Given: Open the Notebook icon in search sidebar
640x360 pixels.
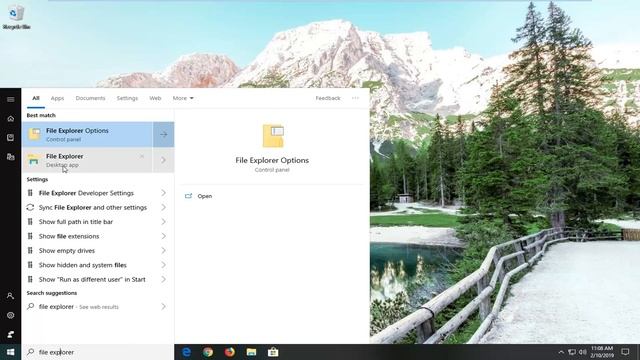Looking at the screenshot, I should (x=11, y=138).
